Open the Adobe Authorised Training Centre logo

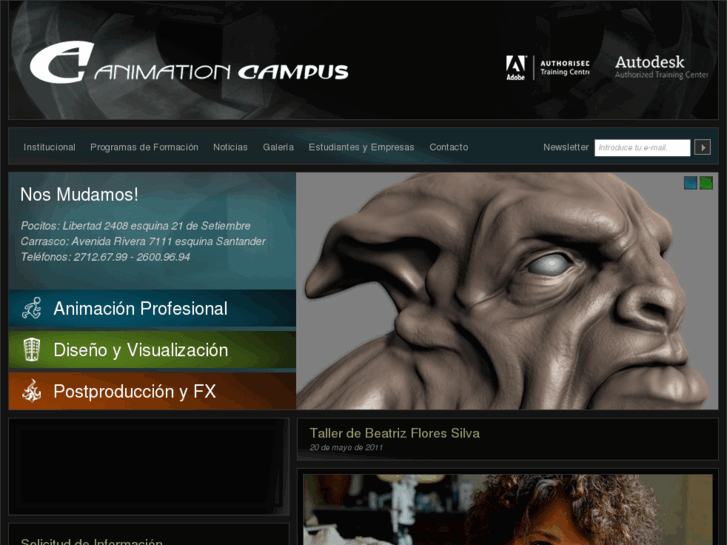click(x=548, y=68)
